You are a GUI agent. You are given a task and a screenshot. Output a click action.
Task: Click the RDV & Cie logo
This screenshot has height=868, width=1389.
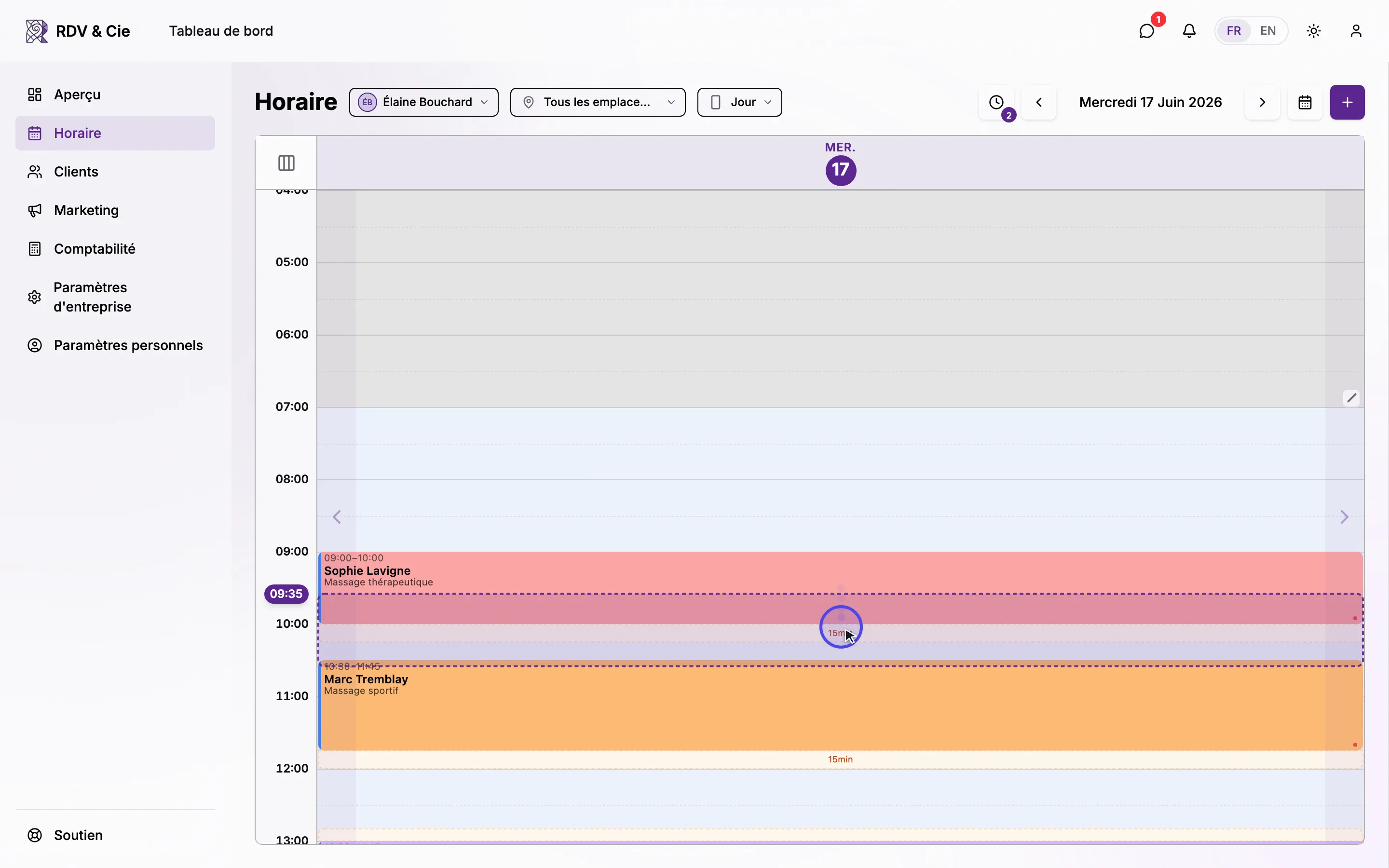pyautogui.click(x=78, y=31)
